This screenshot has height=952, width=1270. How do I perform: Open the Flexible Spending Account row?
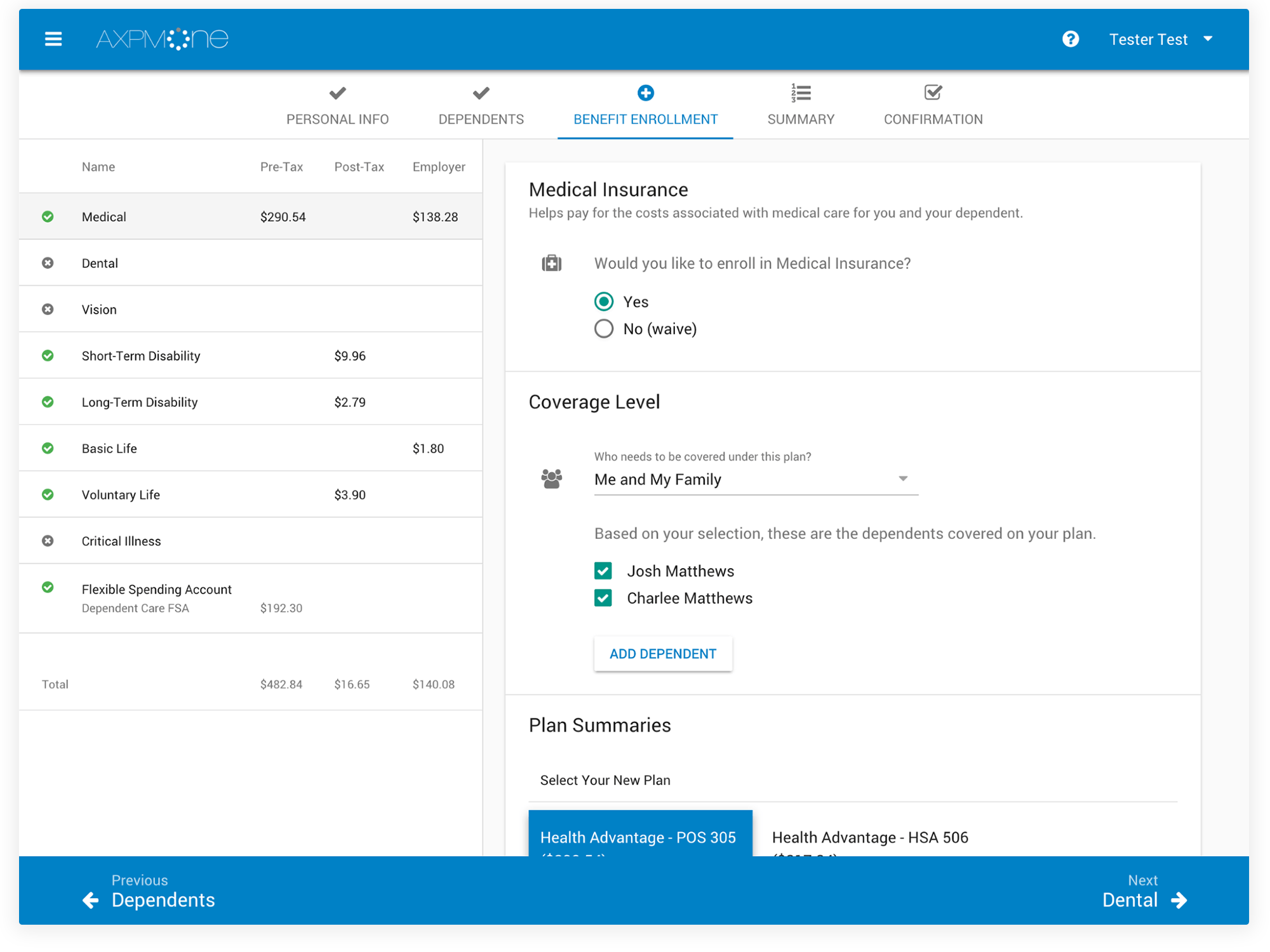(251, 598)
